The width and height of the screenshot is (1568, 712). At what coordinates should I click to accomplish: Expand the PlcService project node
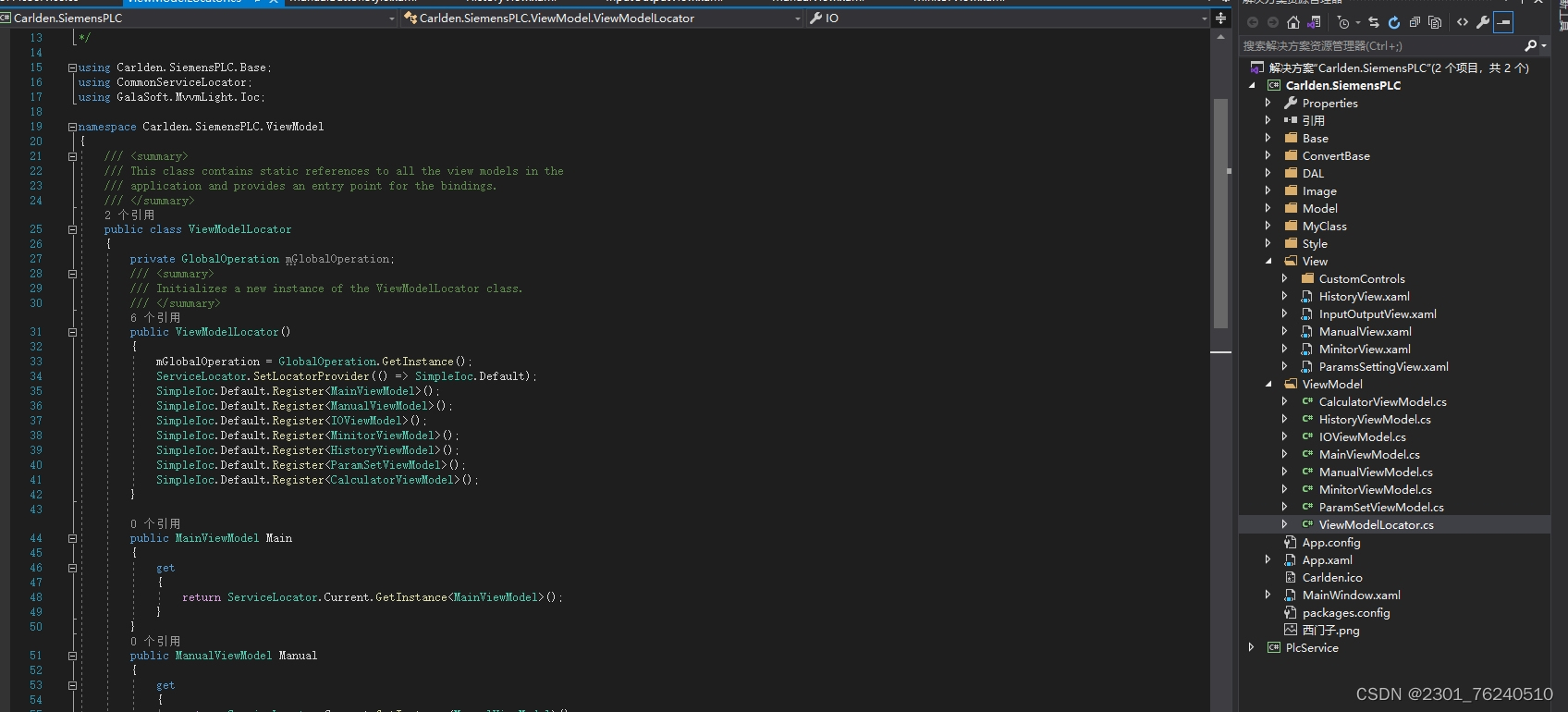click(x=1252, y=648)
